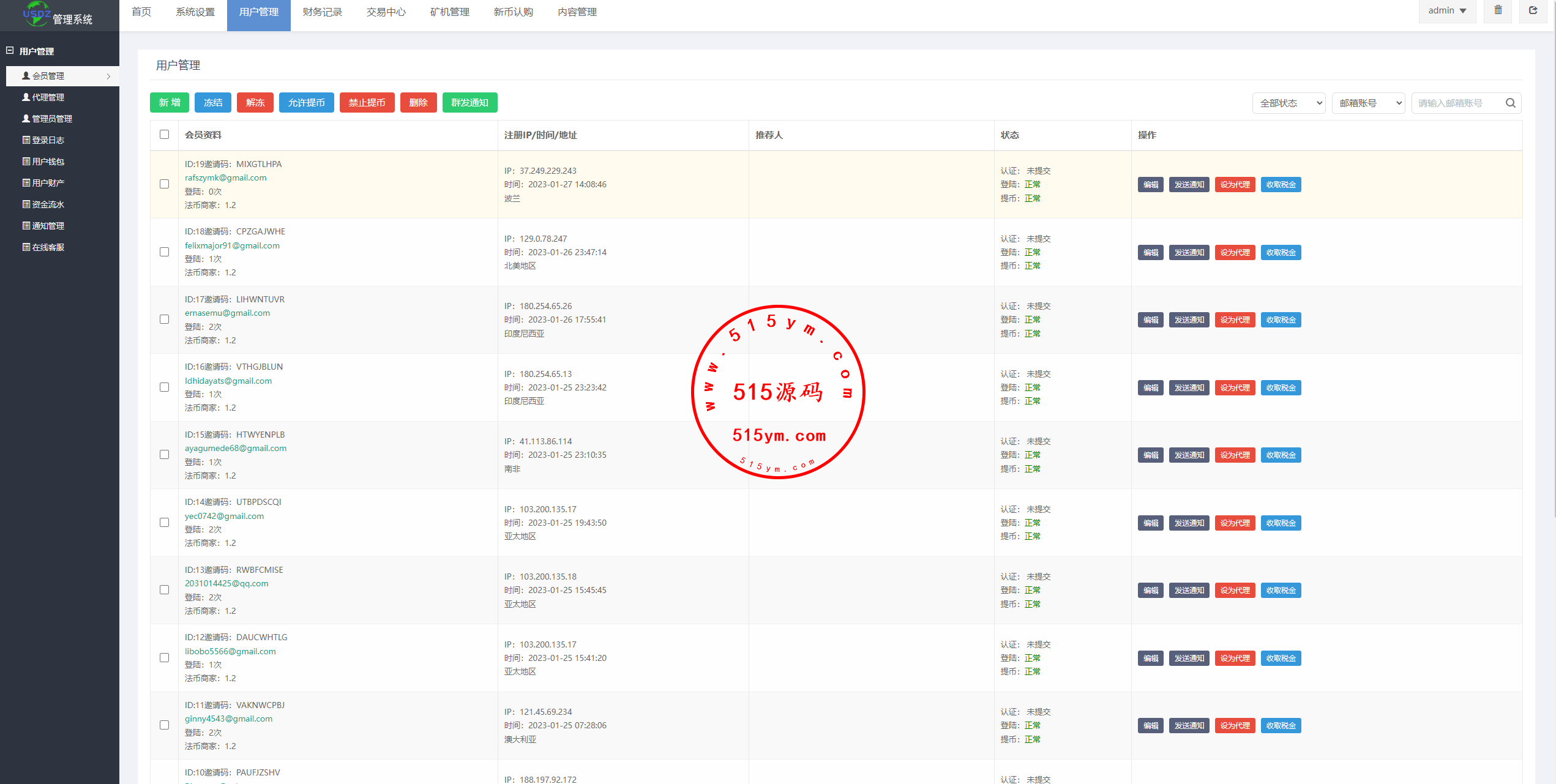Open 在线客服 sidebar entry
The width and height of the screenshot is (1556, 784).
tap(48, 247)
